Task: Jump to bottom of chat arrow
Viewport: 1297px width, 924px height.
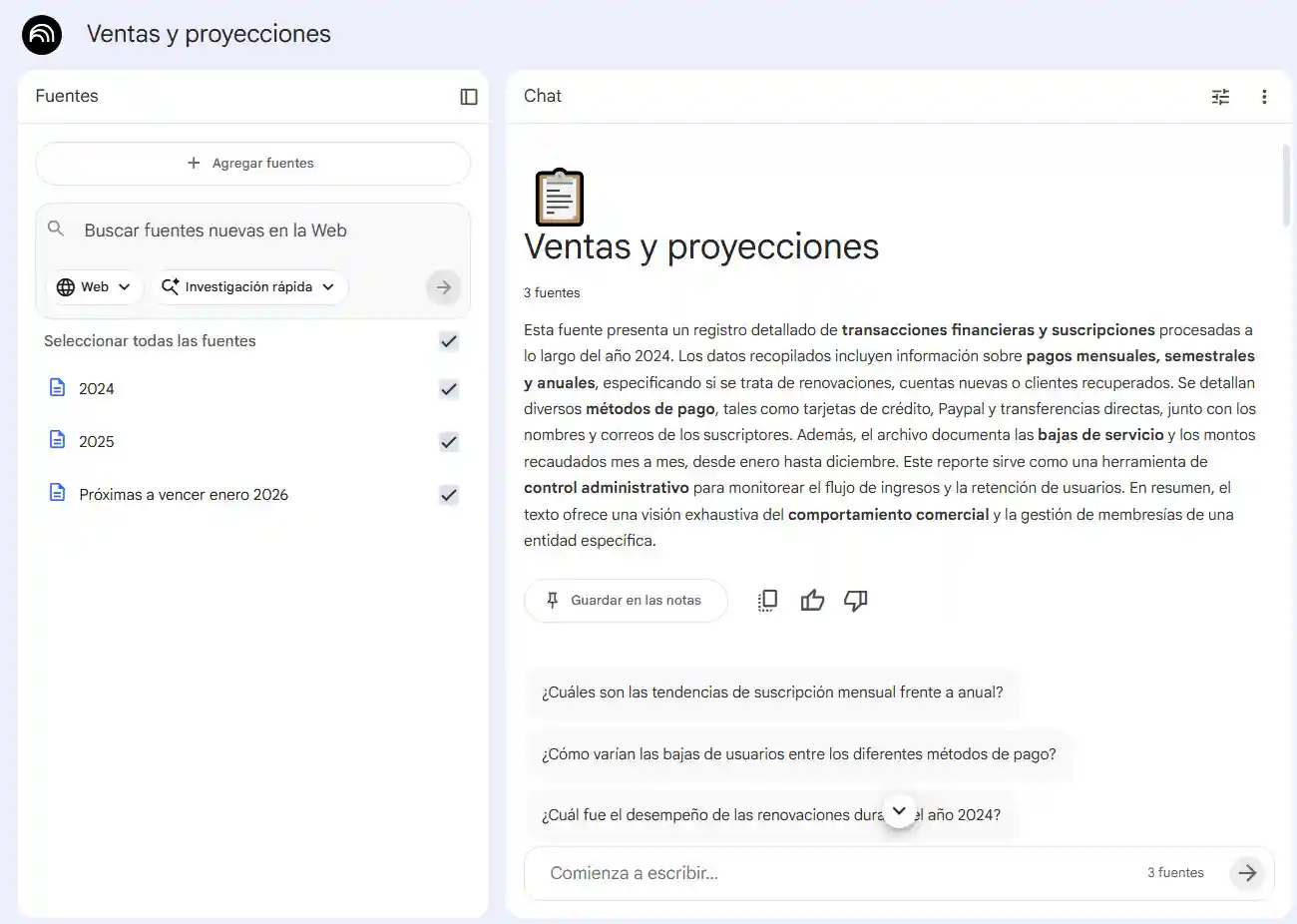Action: click(899, 811)
